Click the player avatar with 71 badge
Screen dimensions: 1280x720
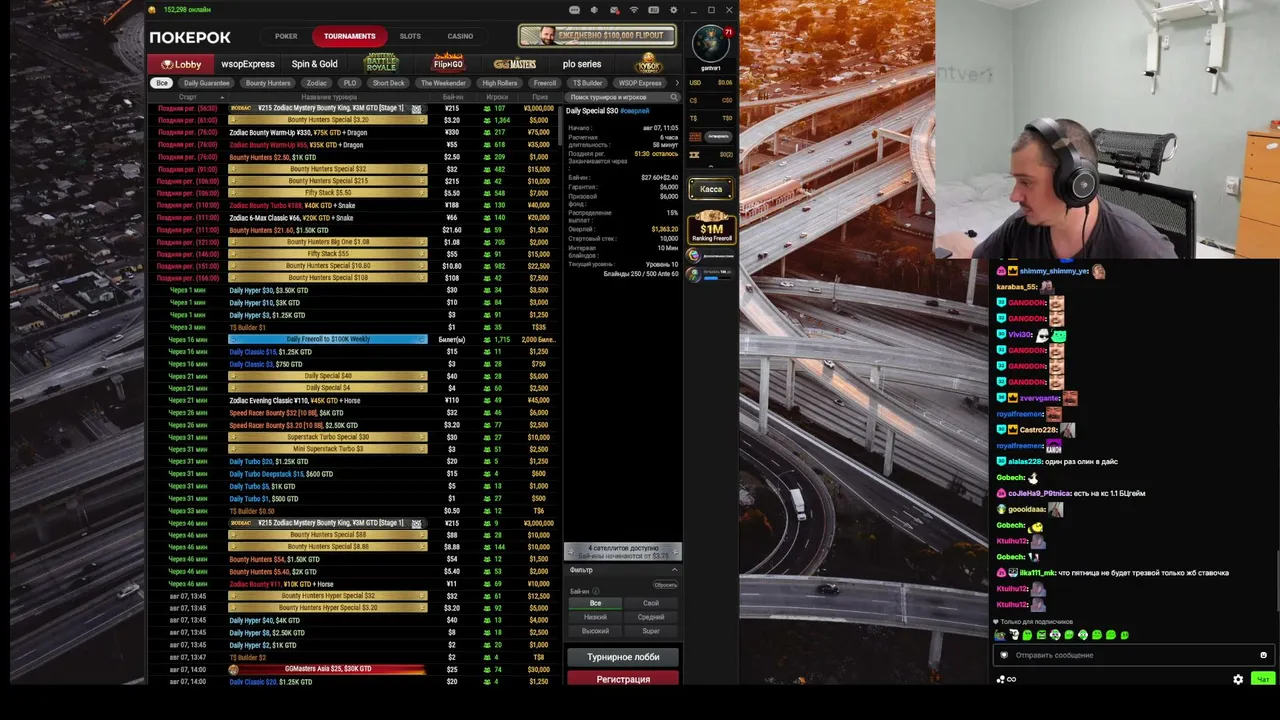[711, 44]
